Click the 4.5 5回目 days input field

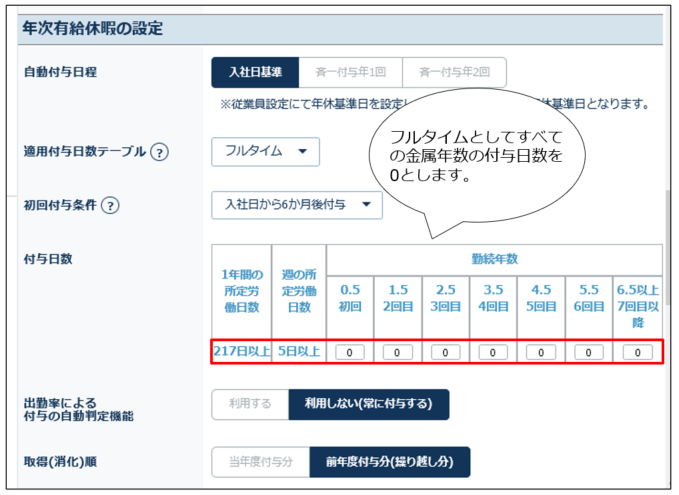pyautogui.click(x=541, y=353)
